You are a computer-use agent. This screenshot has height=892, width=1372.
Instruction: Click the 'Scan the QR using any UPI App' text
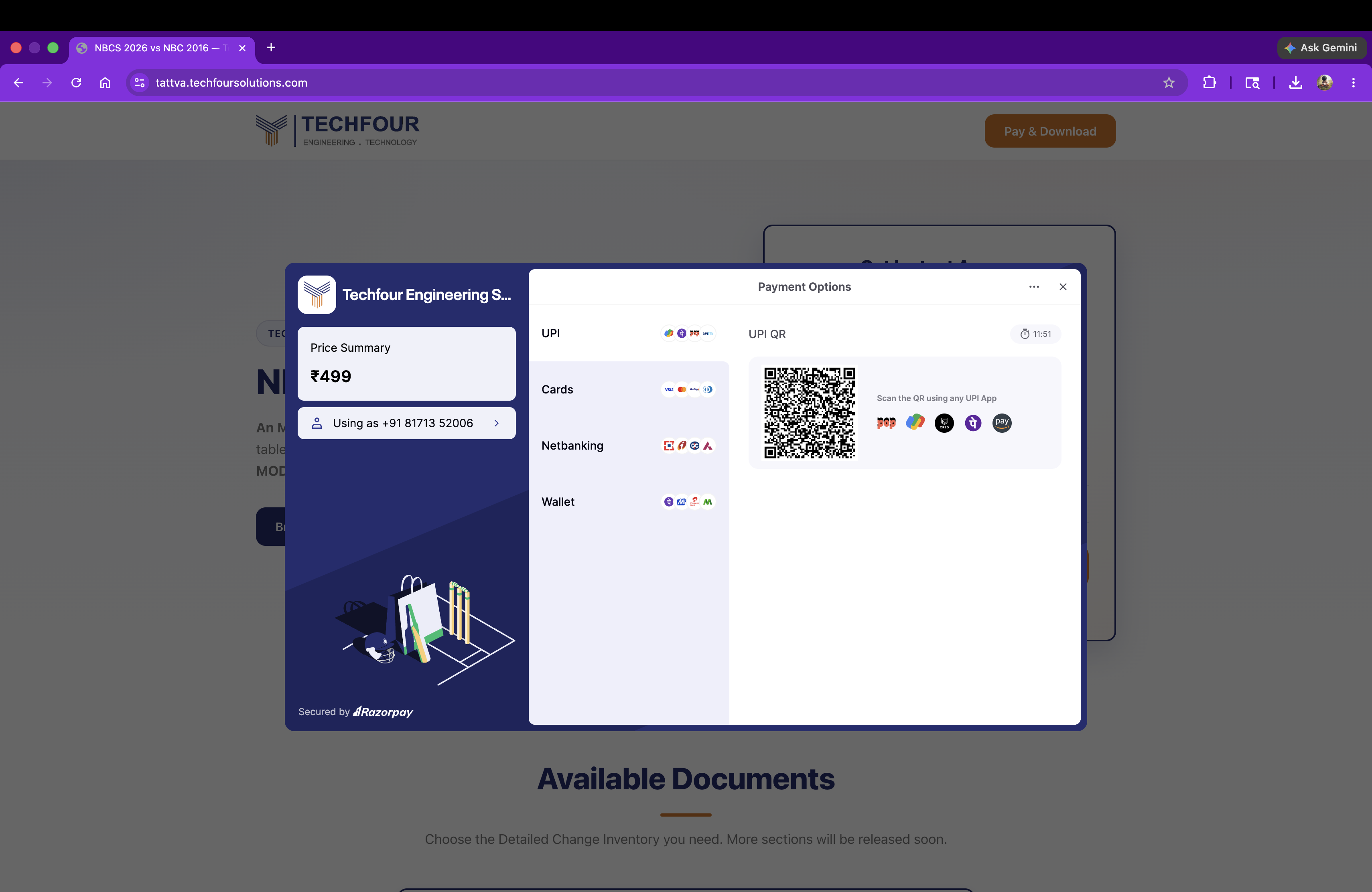pyautogui.click(x=936, y=398)
